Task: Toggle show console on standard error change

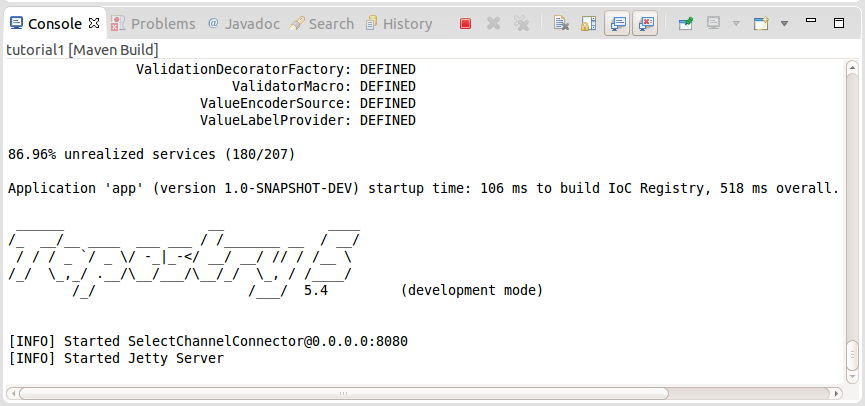Action: point(645,23)
